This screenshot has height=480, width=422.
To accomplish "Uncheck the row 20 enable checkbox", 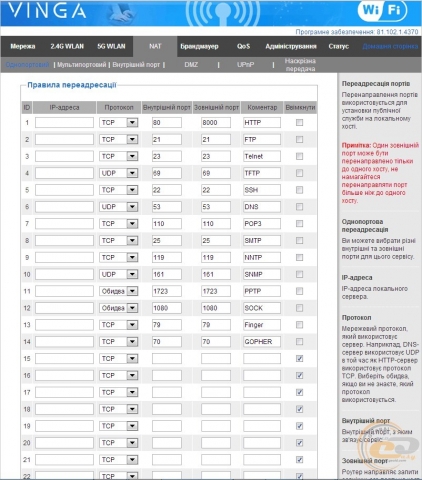I will 299,443.
